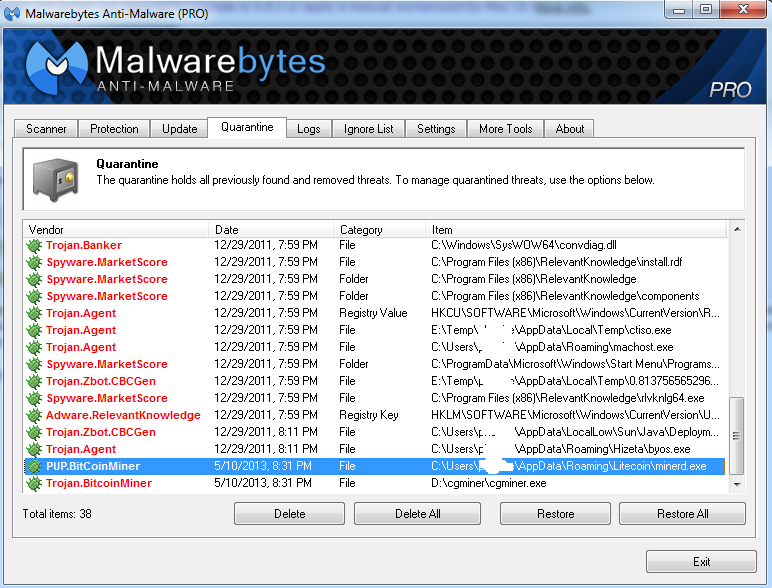
Task: Click bug icon beside byos.exe row
Action: [34, 449]
